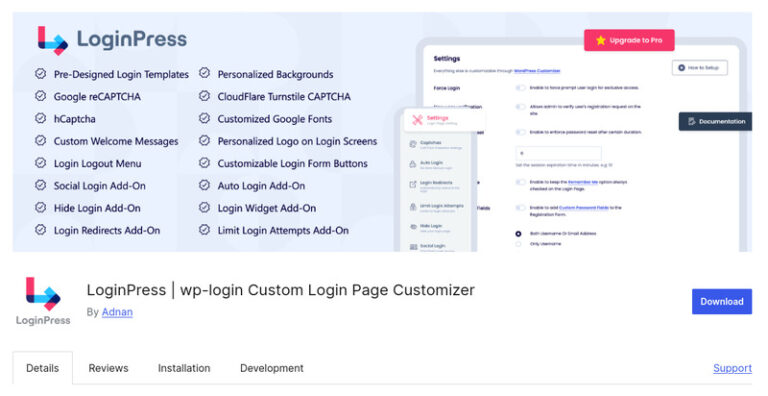Click the checkmark icon beside Auto Login Add-On

tap(204, 185)
